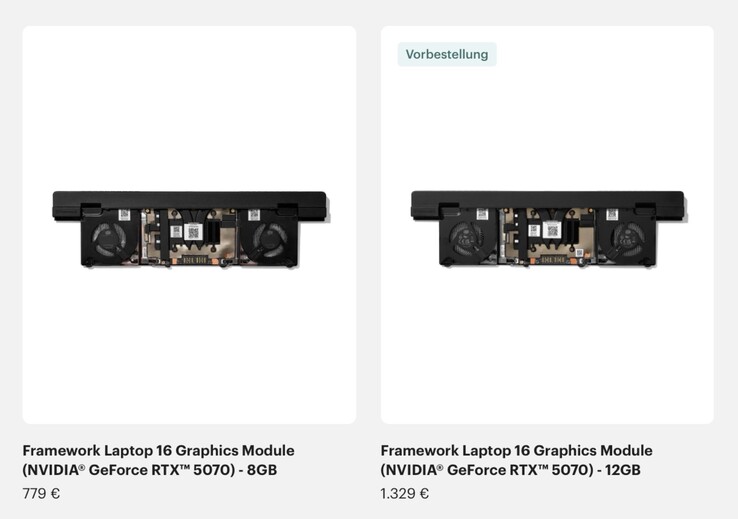Click QR label on 8GB module's left fan

coord(124,215)
